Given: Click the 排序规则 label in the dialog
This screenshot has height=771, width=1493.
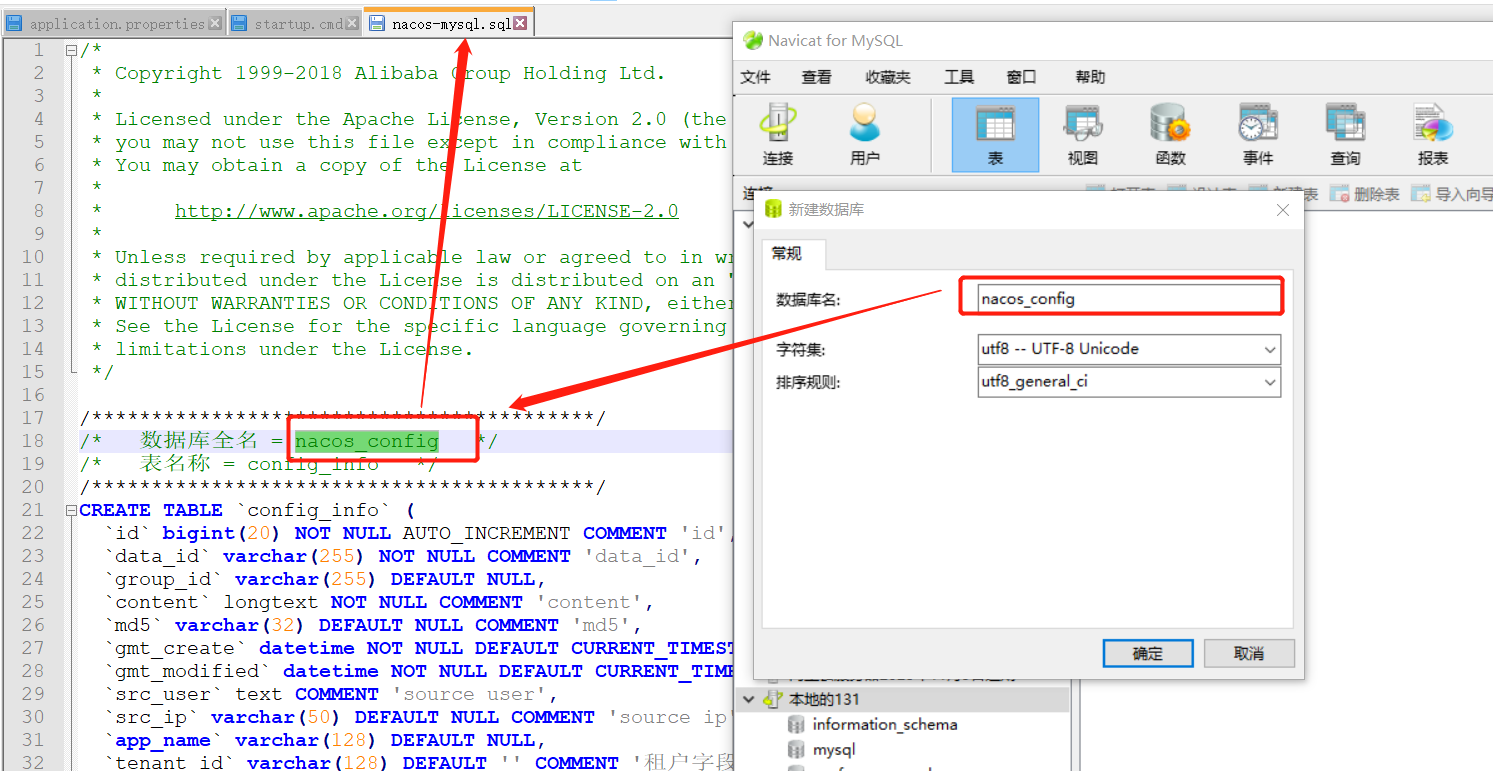Looking at the screenshot, I should pyautogui.click(x=808, y=382).
